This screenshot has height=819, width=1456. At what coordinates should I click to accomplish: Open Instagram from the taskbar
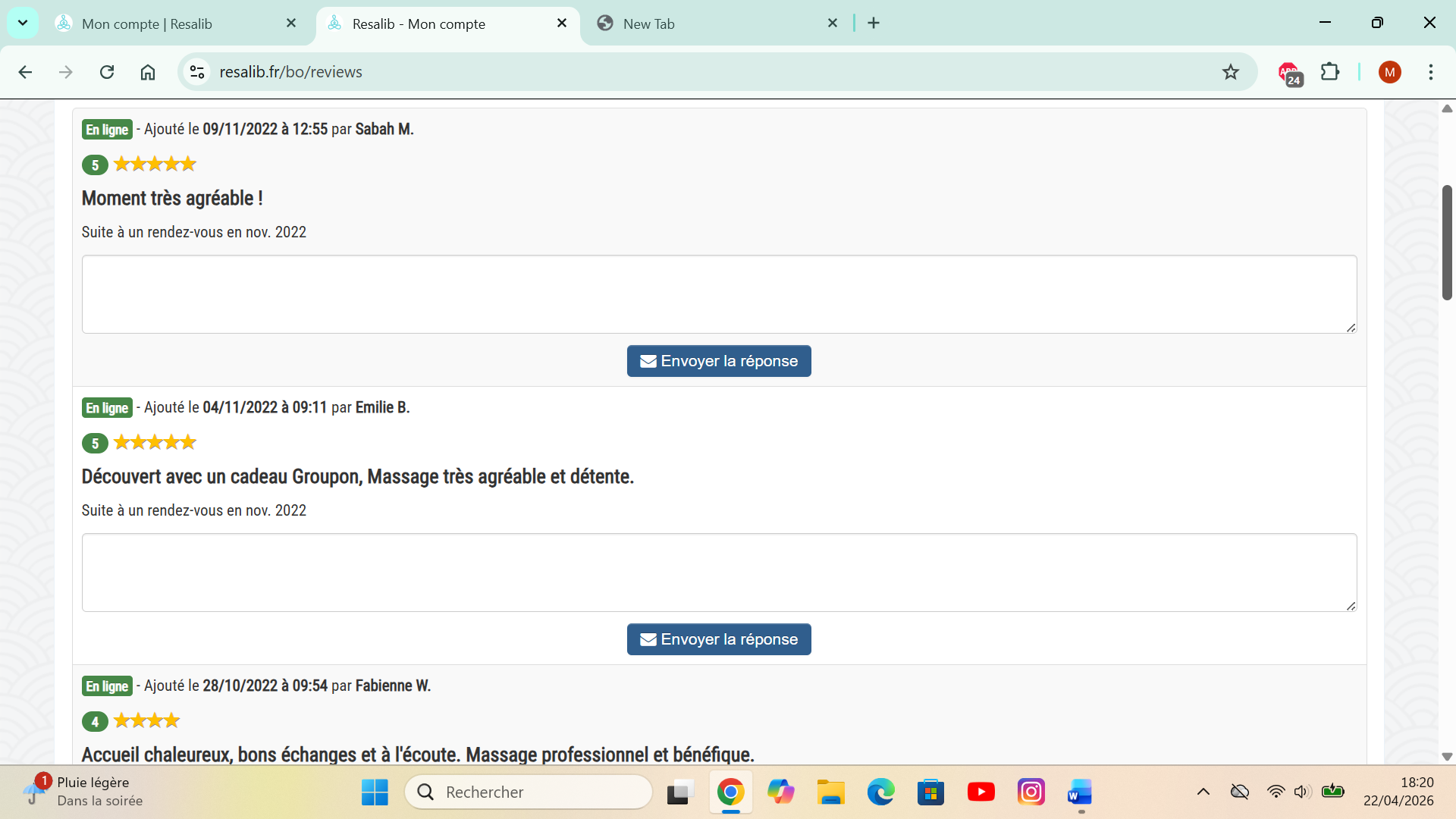click(x=1031, y=792)
